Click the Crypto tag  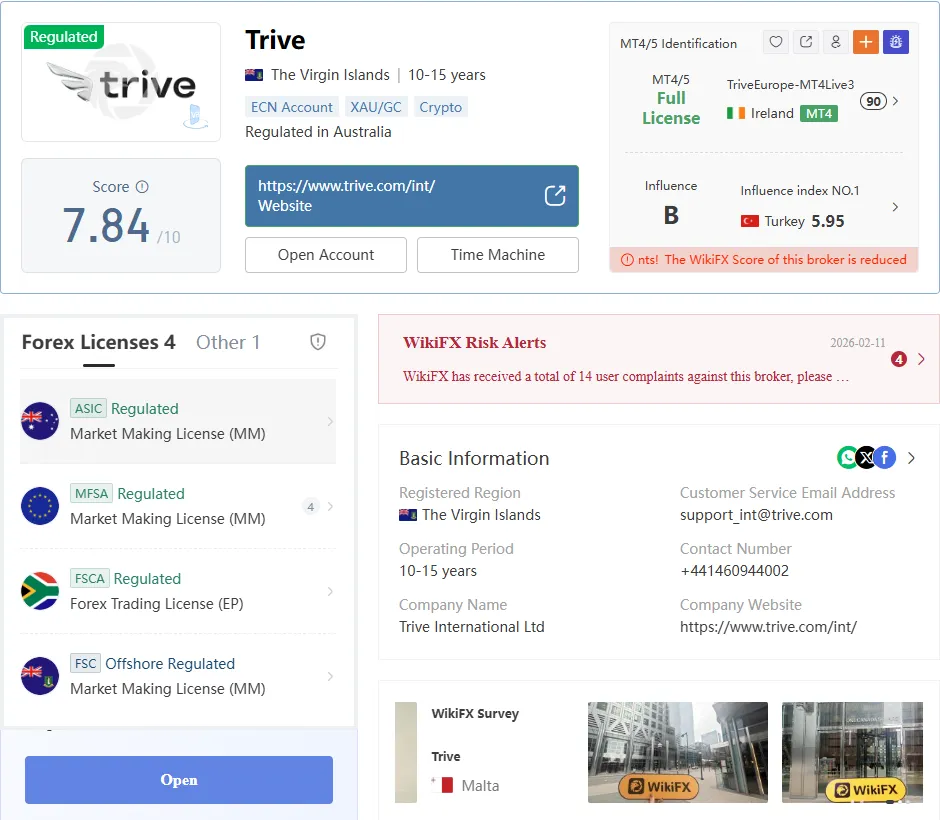tap(441, 107)
